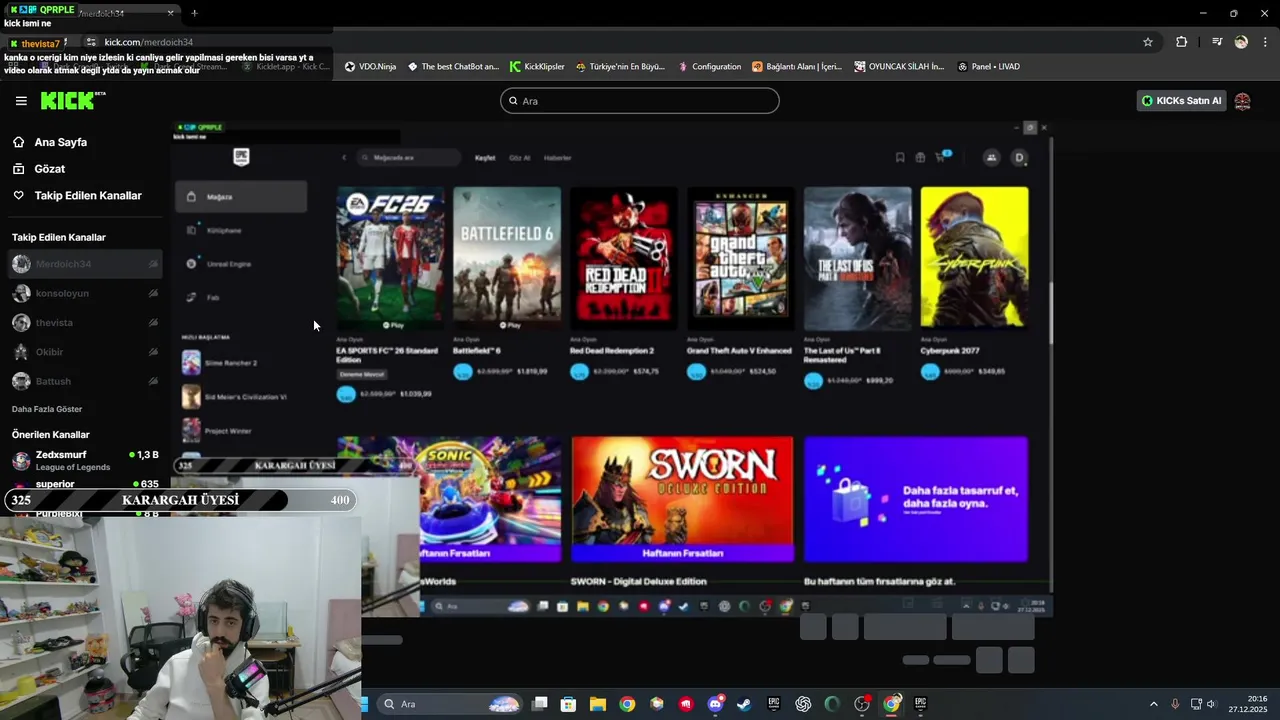
Task: Open VDO.Ninja bookmark
Action: [370, 67]
